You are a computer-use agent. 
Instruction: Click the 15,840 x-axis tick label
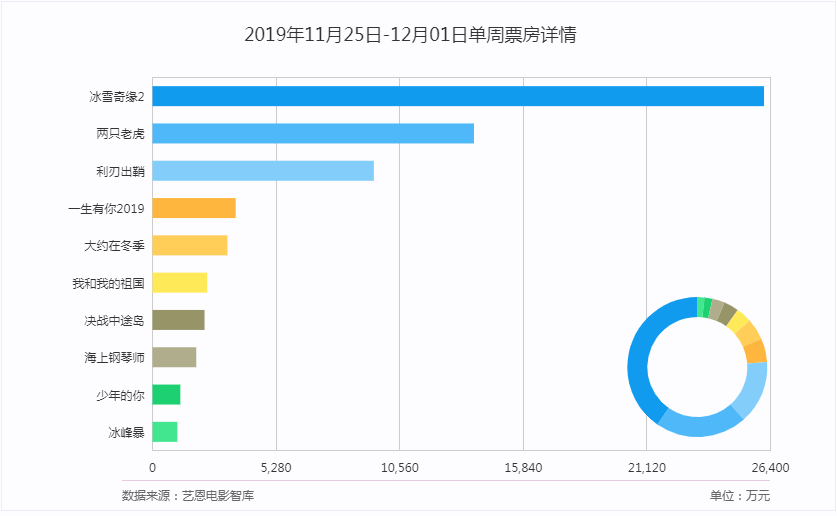(523, 468)
